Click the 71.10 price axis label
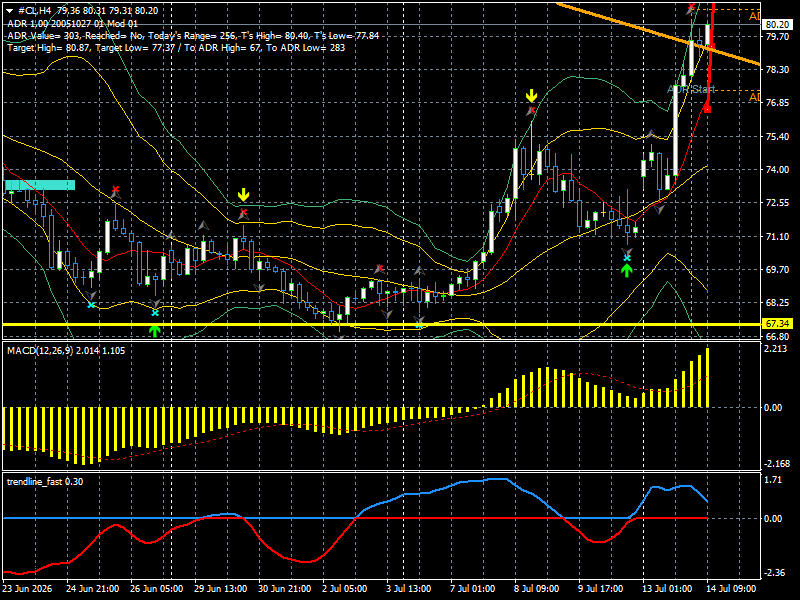800x600 pixels. click(777, 237)
